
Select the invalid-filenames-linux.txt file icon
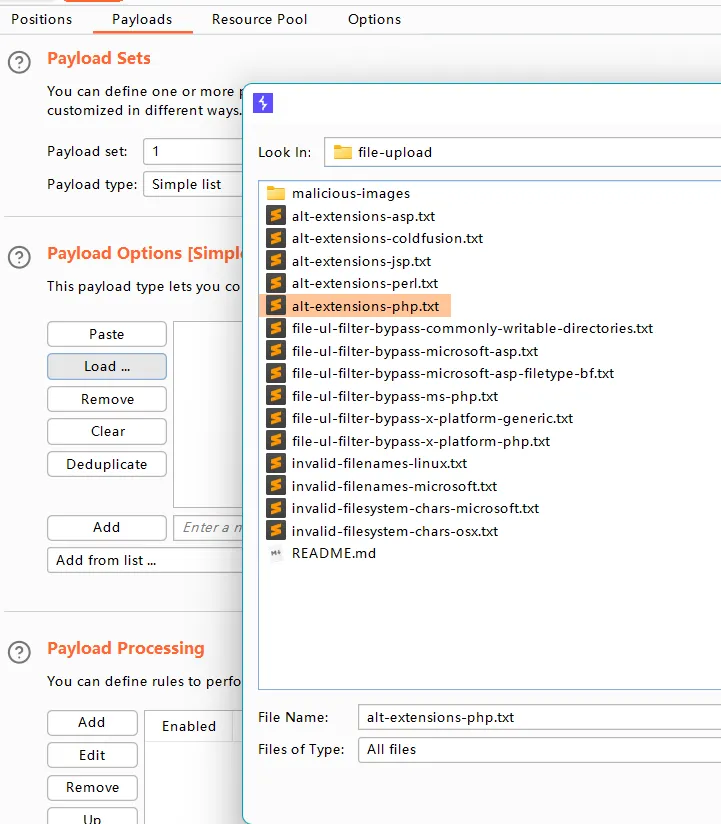(x=276, y=463)
